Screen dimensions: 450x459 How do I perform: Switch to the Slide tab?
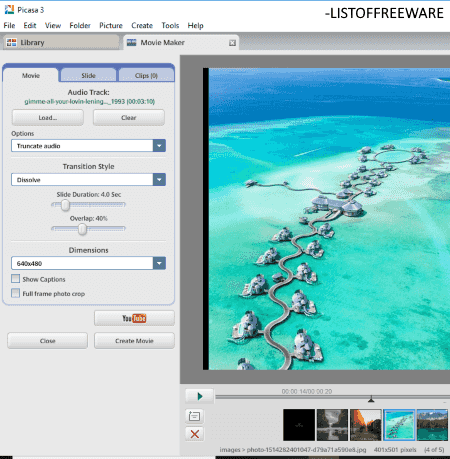[88, 75]
